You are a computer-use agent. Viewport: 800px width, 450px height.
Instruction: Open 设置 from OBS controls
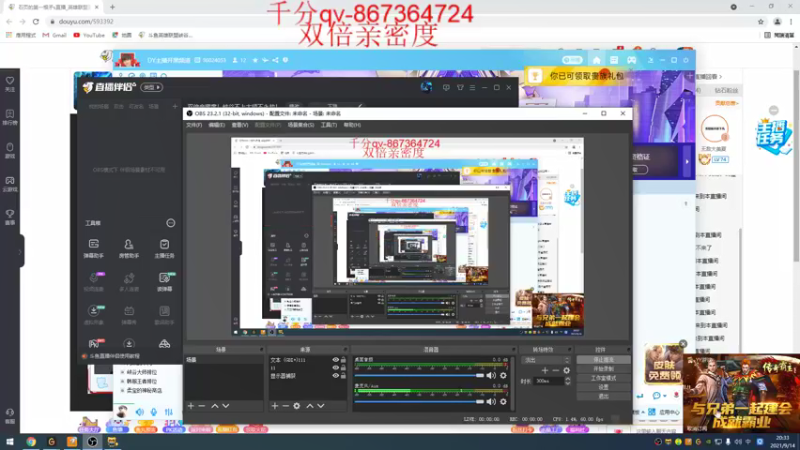coord(604,387)
